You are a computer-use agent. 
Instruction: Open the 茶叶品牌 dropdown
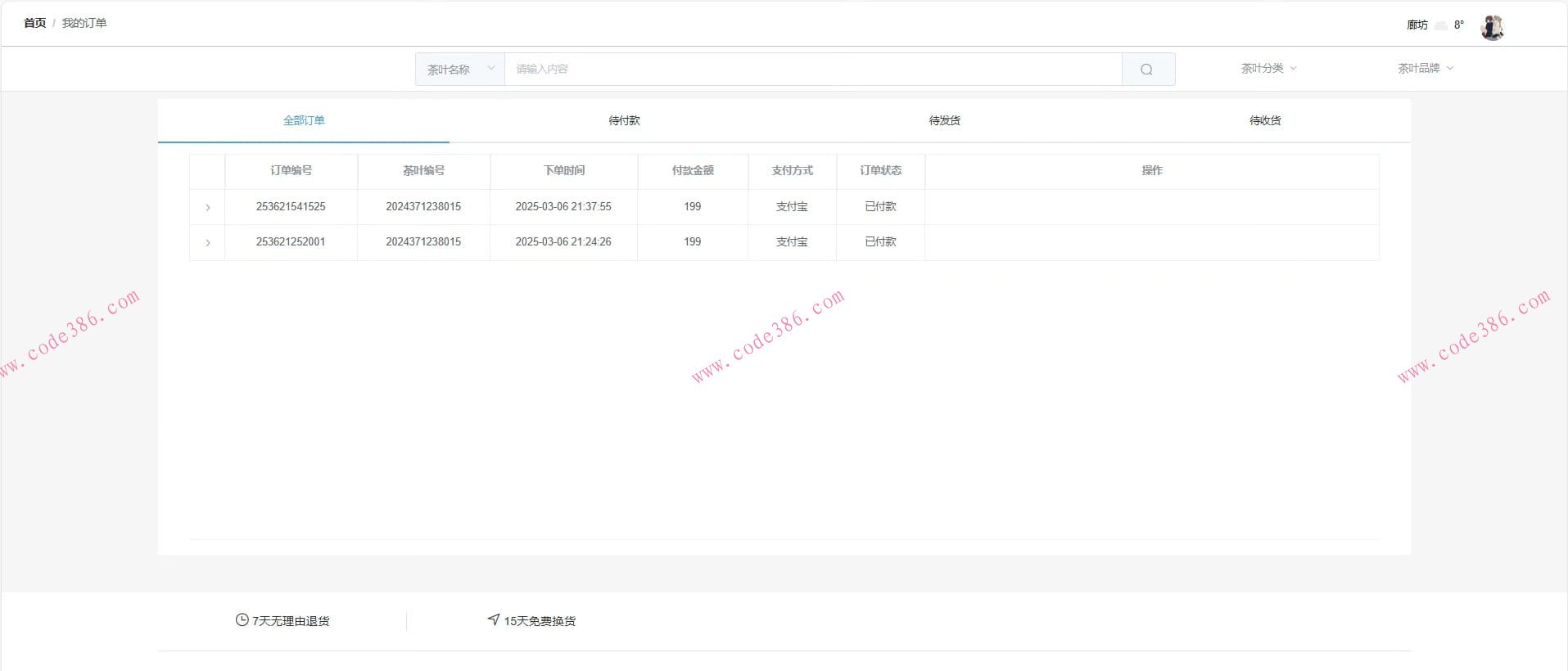1426,69
